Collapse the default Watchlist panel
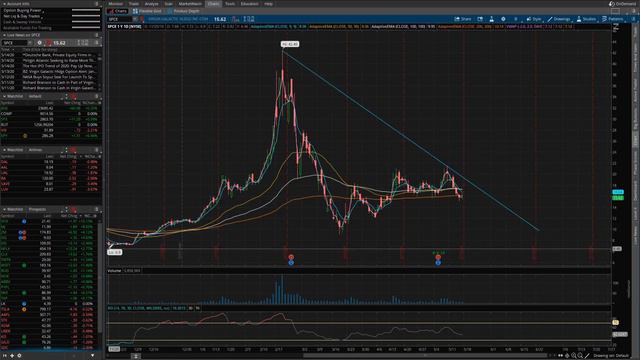Screen dimensions: 640x360 pyautogui.click(x=4, y=96)
